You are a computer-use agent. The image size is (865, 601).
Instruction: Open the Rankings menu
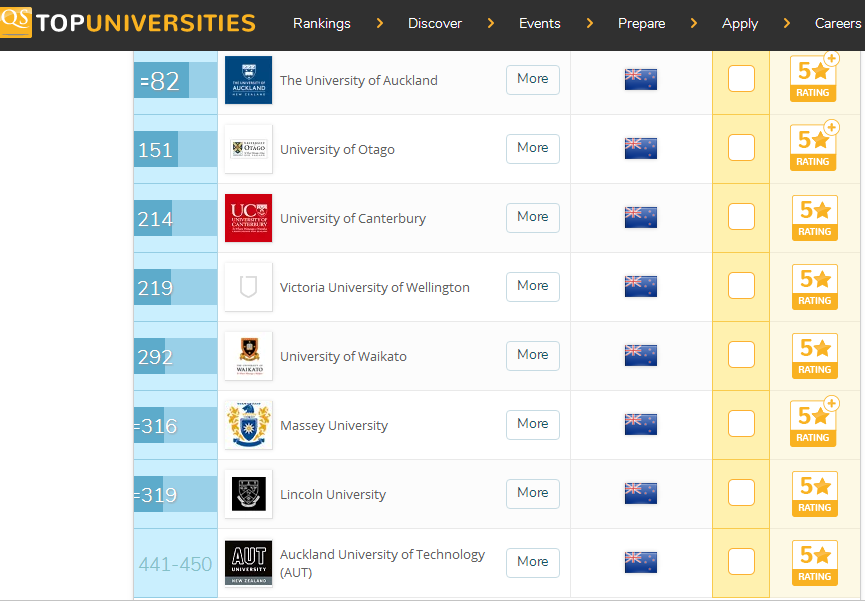321,23
